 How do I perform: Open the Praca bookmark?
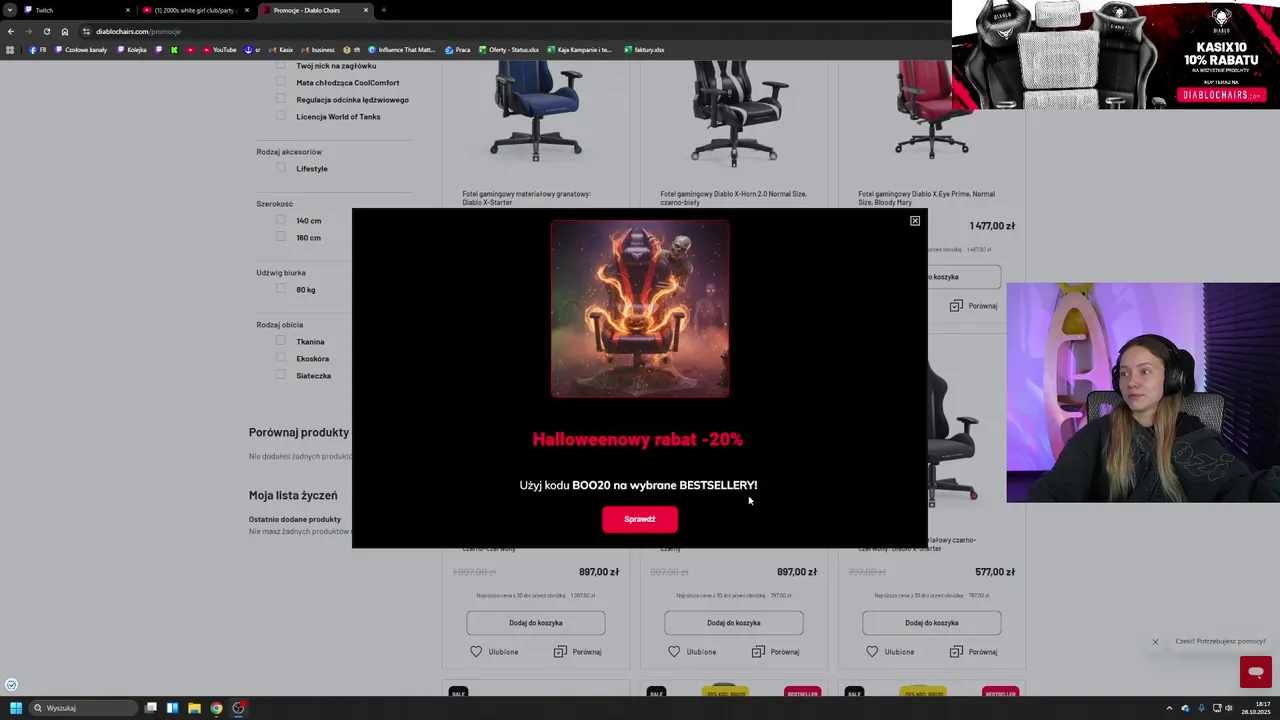coord(458,50)
